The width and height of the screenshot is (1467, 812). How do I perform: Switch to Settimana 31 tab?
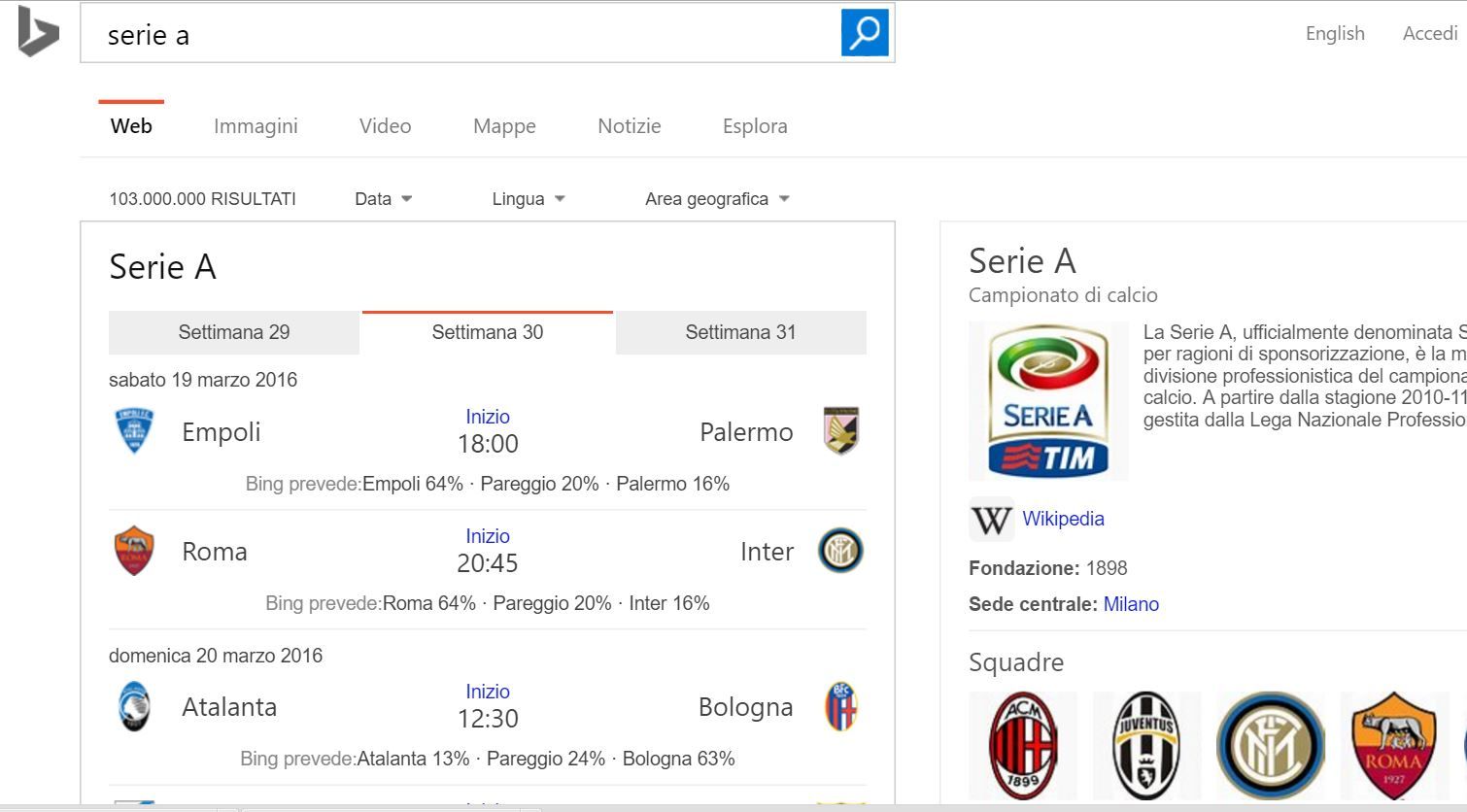click(x=740, y=332)
